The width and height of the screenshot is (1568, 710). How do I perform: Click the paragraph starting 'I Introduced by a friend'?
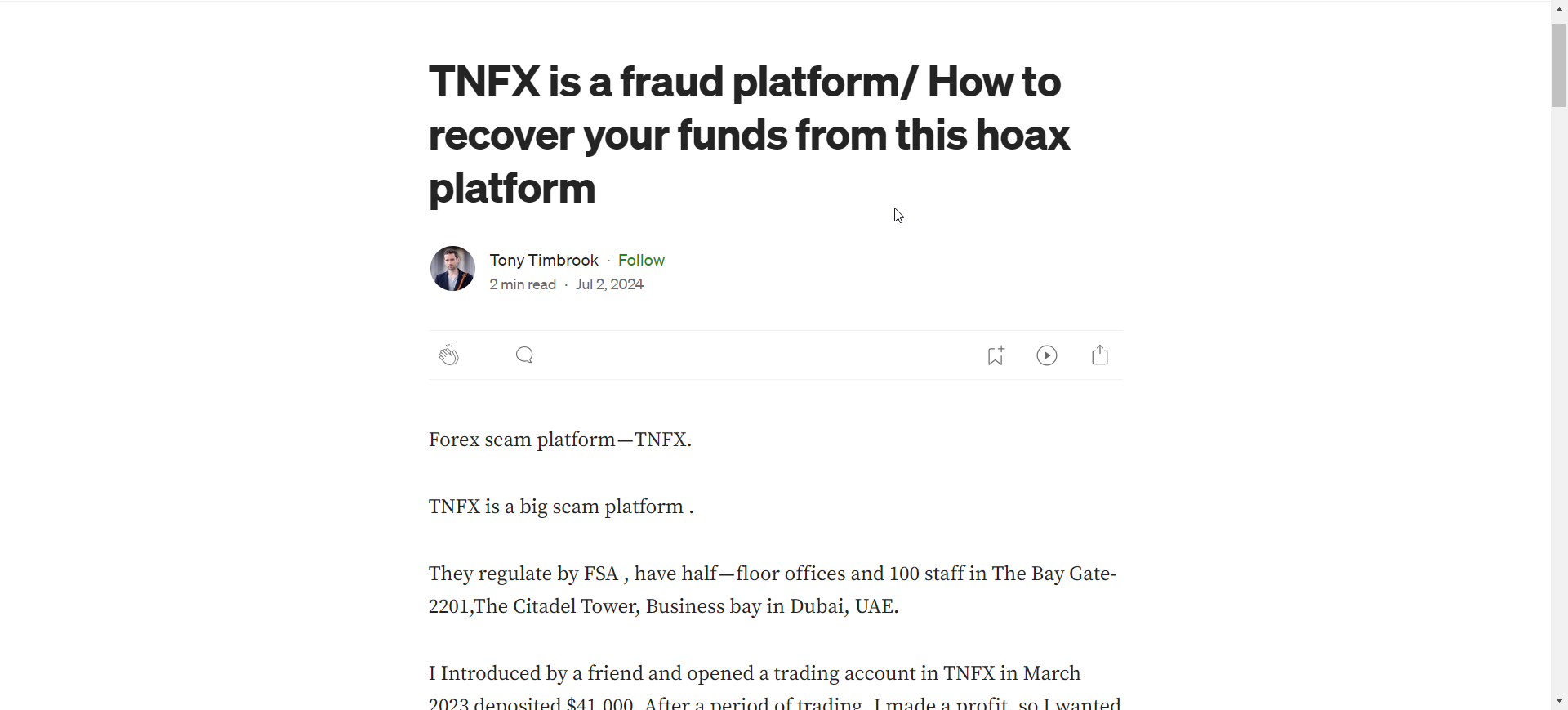[775, 689]
